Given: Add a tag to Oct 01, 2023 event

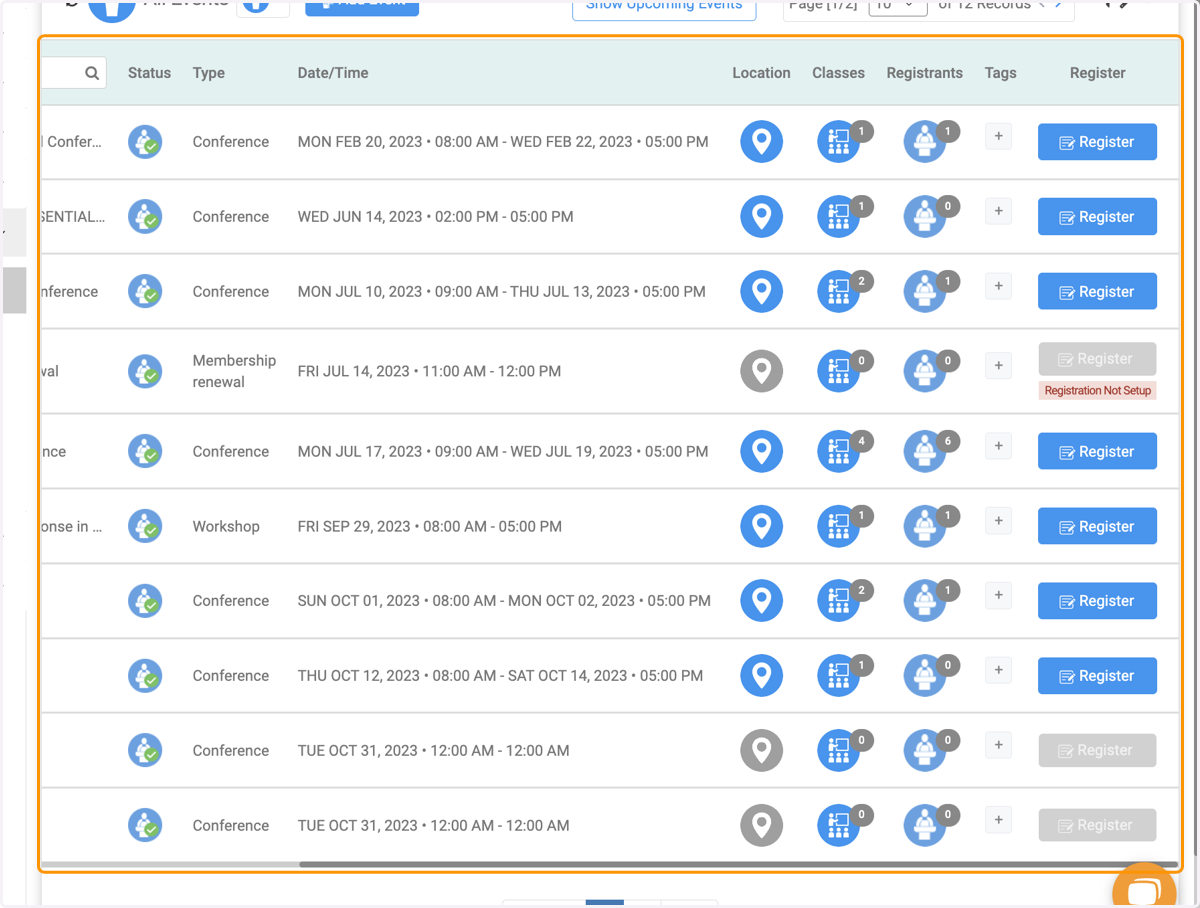Looking at the screenshot, I should tap(998, 595).
